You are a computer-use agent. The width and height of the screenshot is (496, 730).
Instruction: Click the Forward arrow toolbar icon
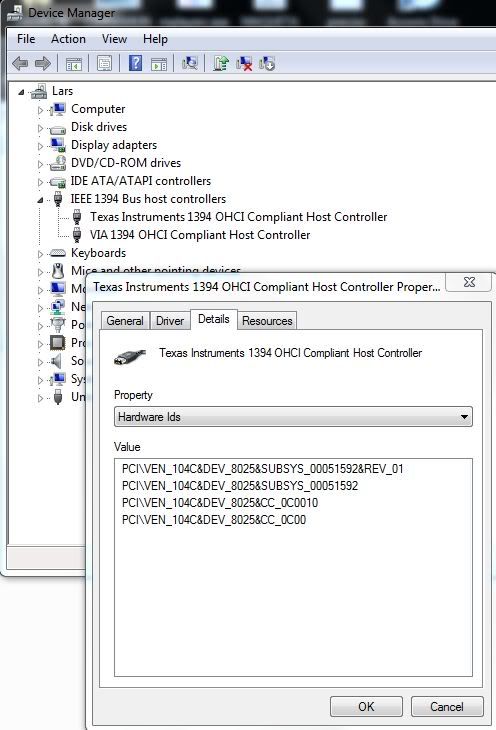43,63
